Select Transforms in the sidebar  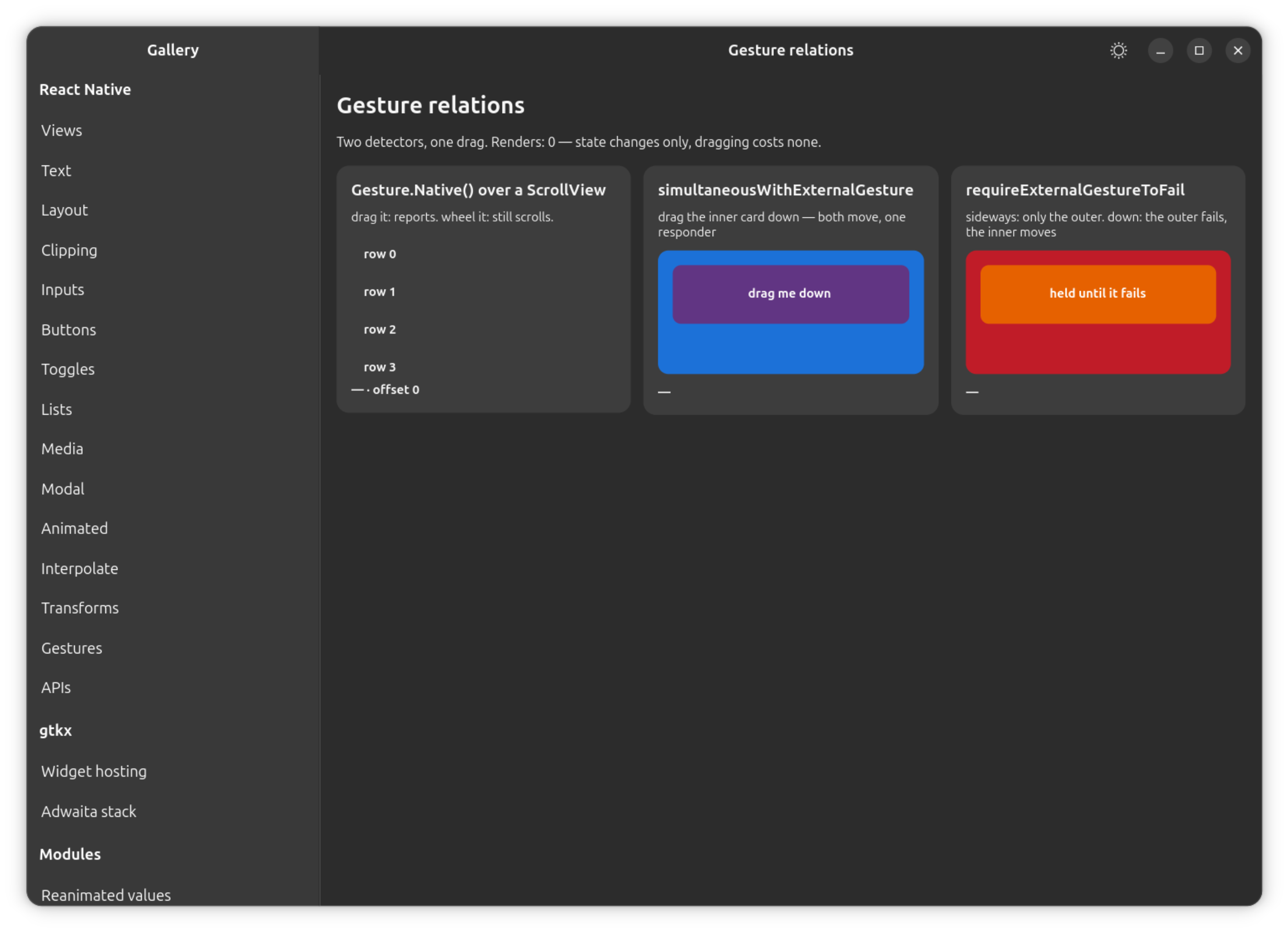[x=173, y=608]
